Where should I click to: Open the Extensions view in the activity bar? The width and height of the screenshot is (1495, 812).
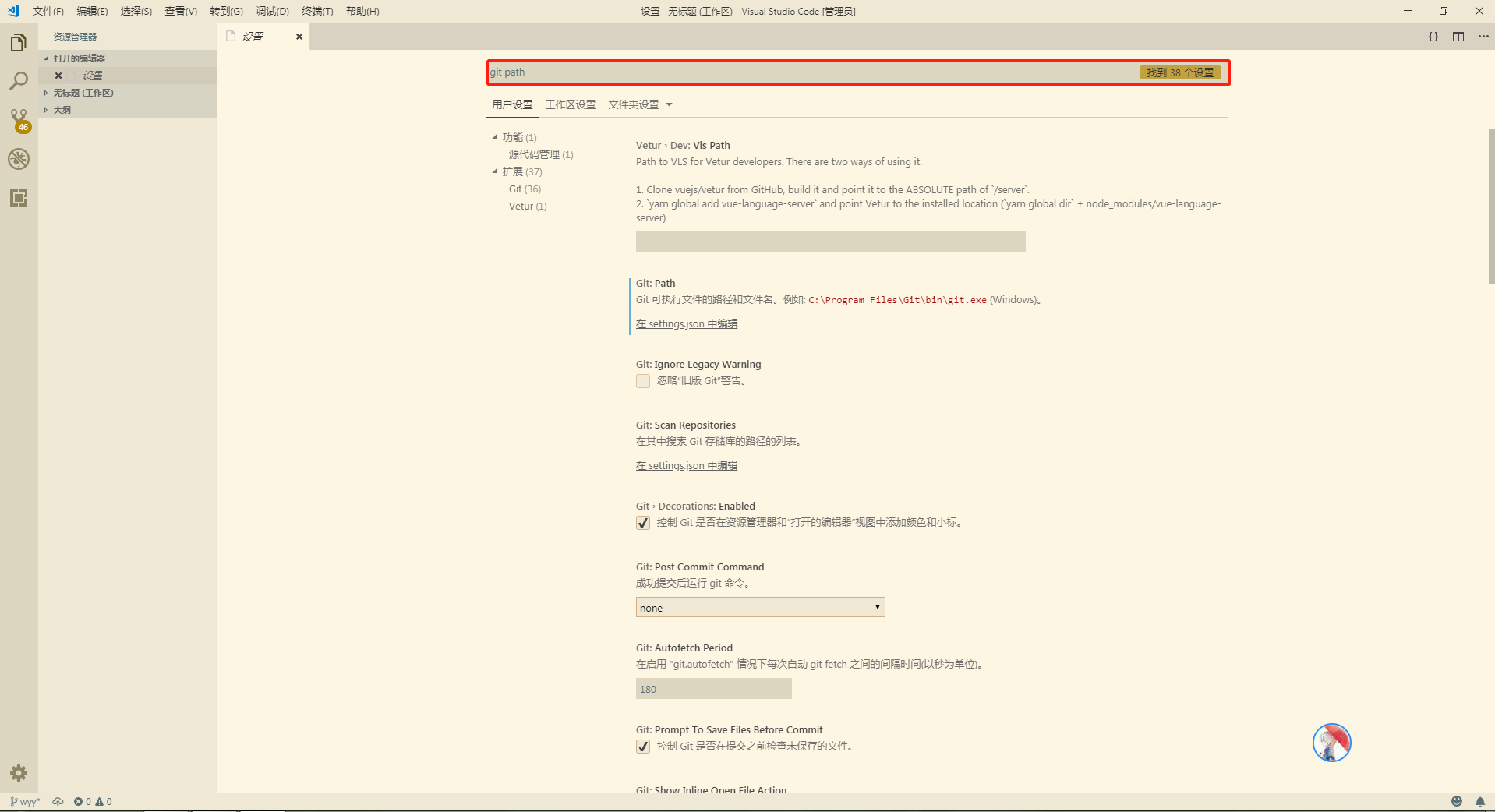click(19, 198)
